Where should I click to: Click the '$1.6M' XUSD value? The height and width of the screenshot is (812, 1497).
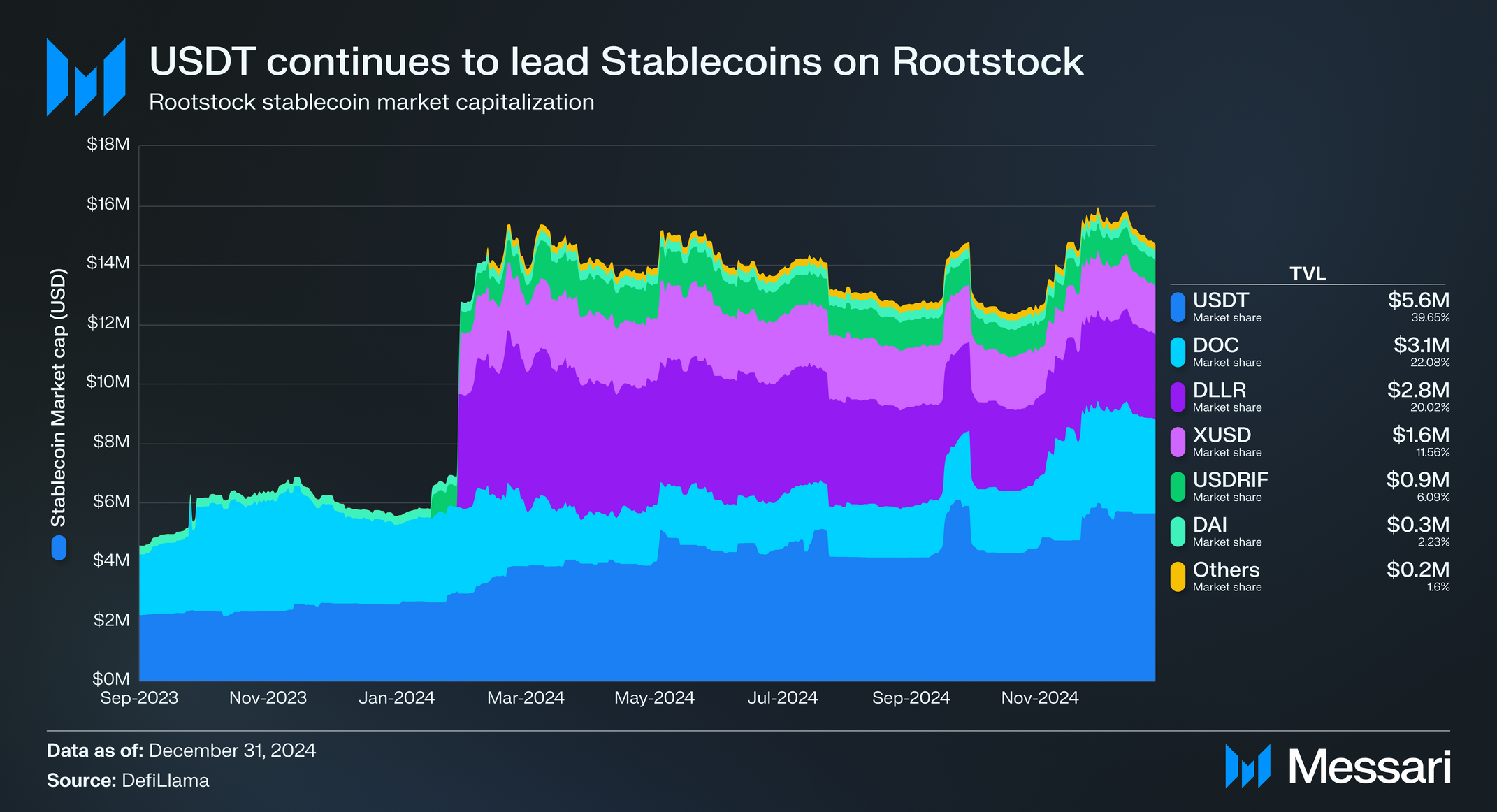coord(1421,435)
